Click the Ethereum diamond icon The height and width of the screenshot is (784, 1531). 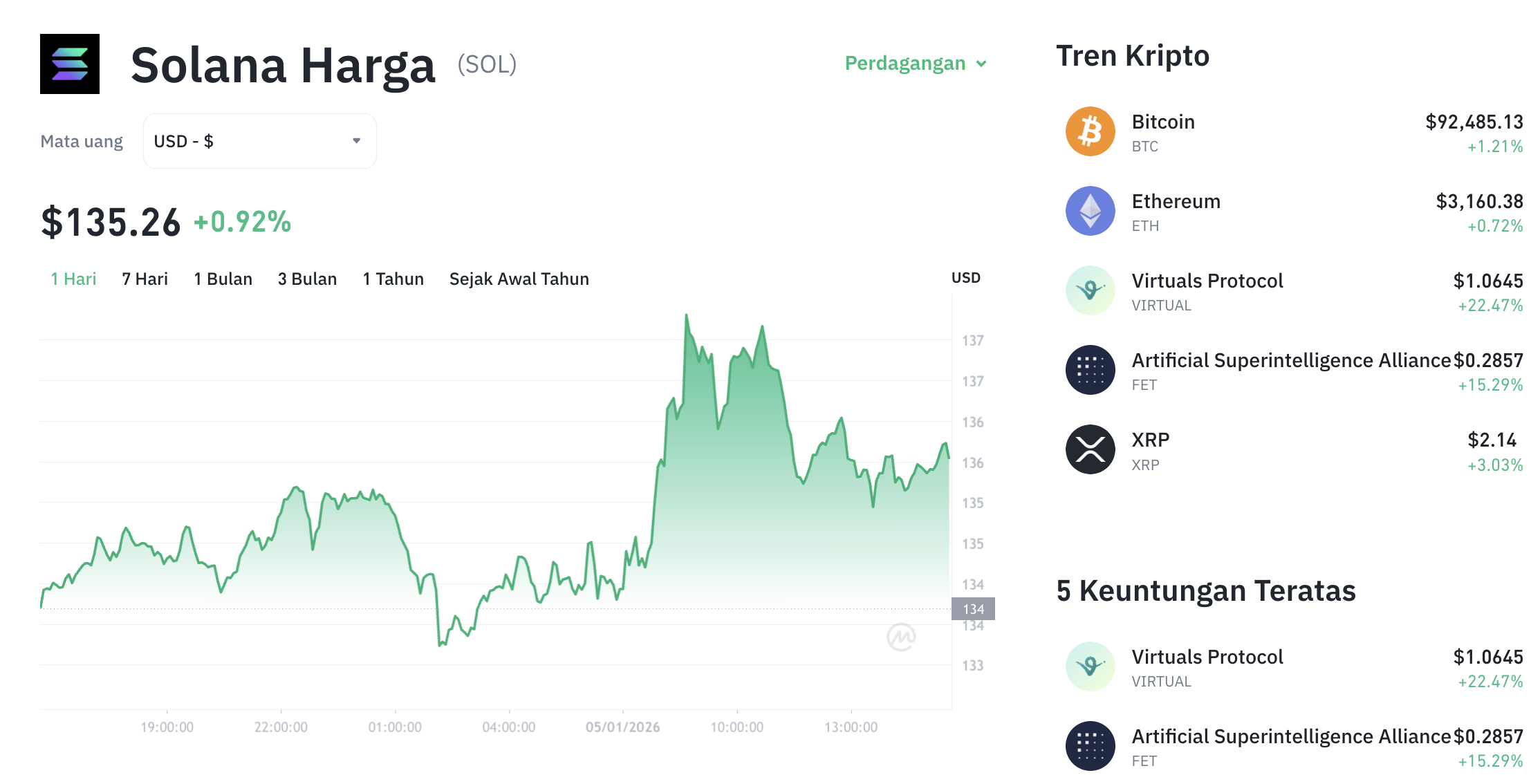click(x=1090, y=210)
